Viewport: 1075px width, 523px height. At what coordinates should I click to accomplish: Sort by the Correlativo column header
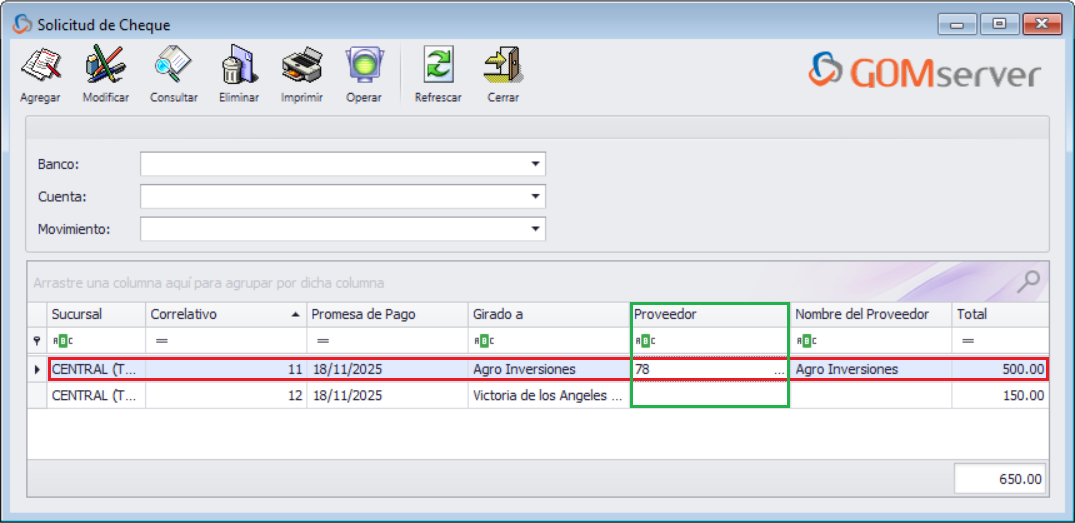[x=226, y=315]
